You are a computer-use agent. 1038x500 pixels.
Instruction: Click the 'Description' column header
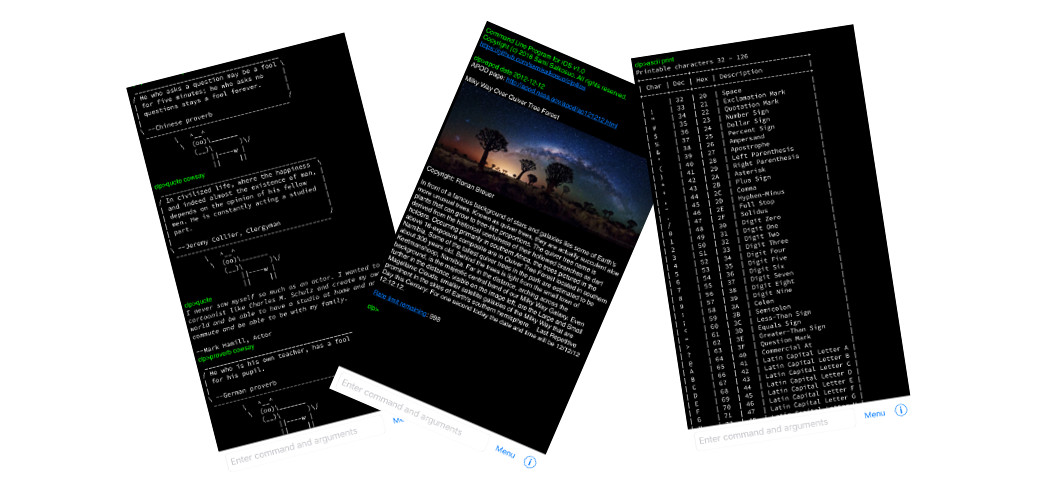[x=739, y=72]
